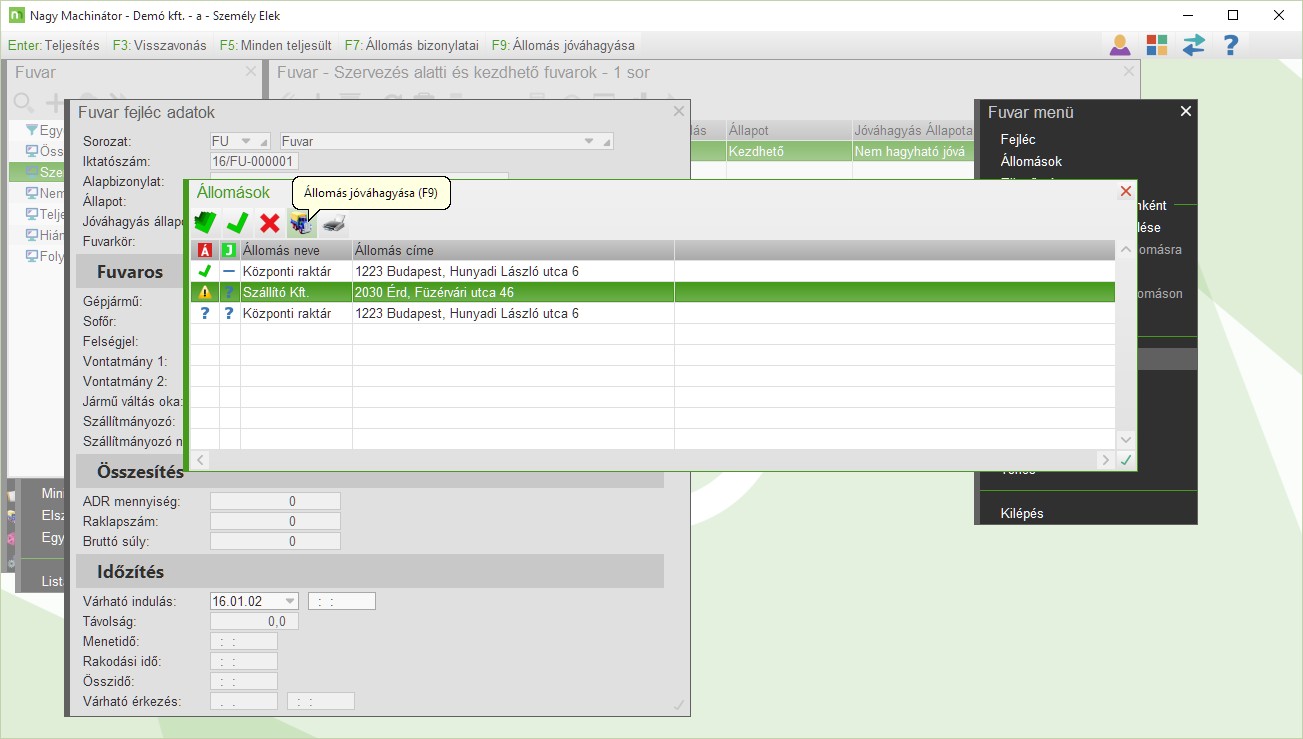Click the red Á column header
Screen dimensions: 1303x739
[x=205, y=250]
